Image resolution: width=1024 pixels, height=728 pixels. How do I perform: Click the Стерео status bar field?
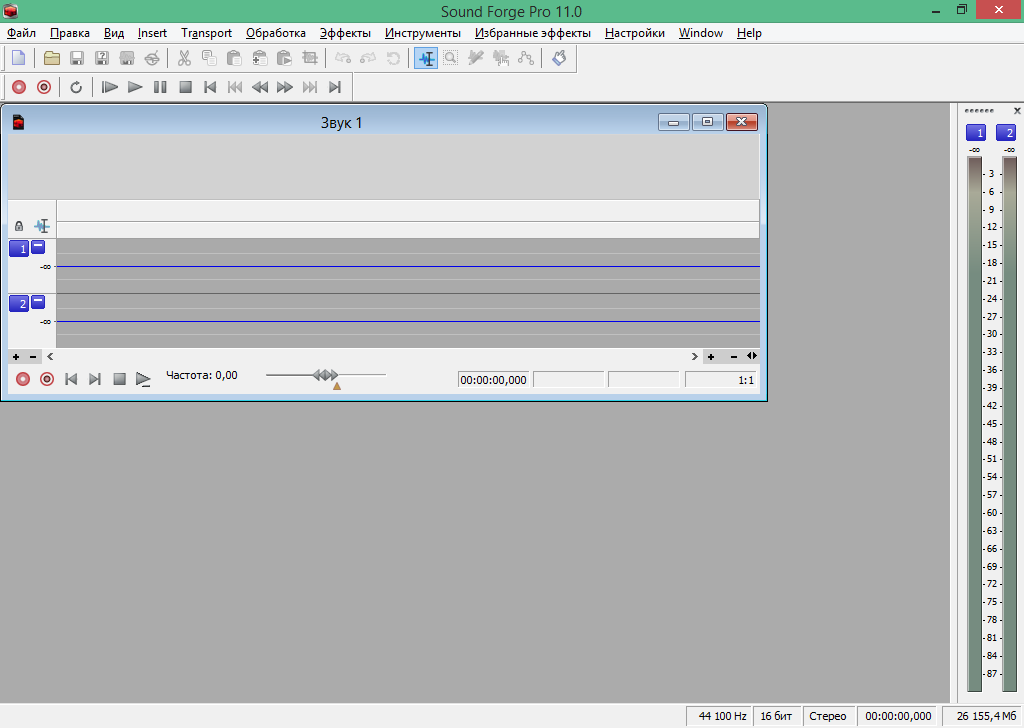click(828, 716)
